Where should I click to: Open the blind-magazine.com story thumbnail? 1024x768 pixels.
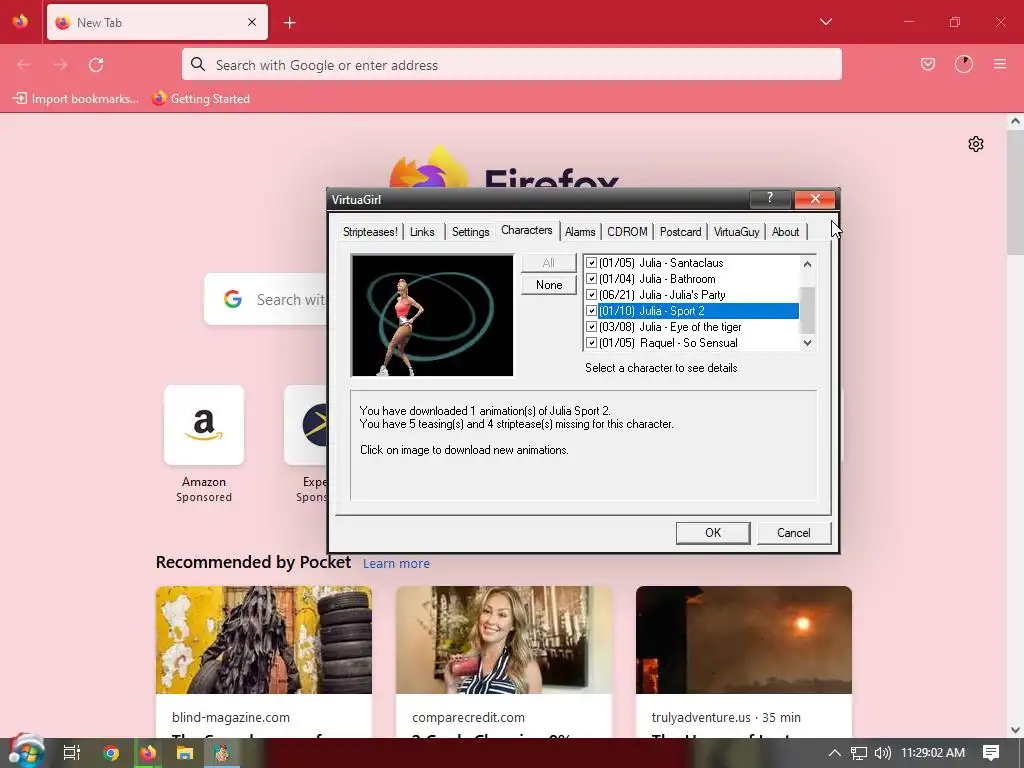click(264, 640)
